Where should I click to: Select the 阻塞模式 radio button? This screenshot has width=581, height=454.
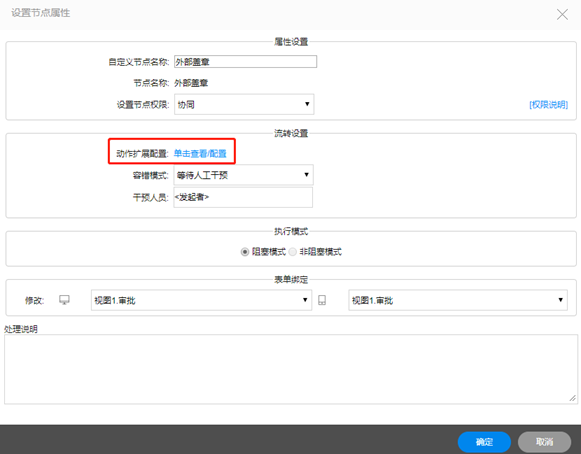point(245,252)
